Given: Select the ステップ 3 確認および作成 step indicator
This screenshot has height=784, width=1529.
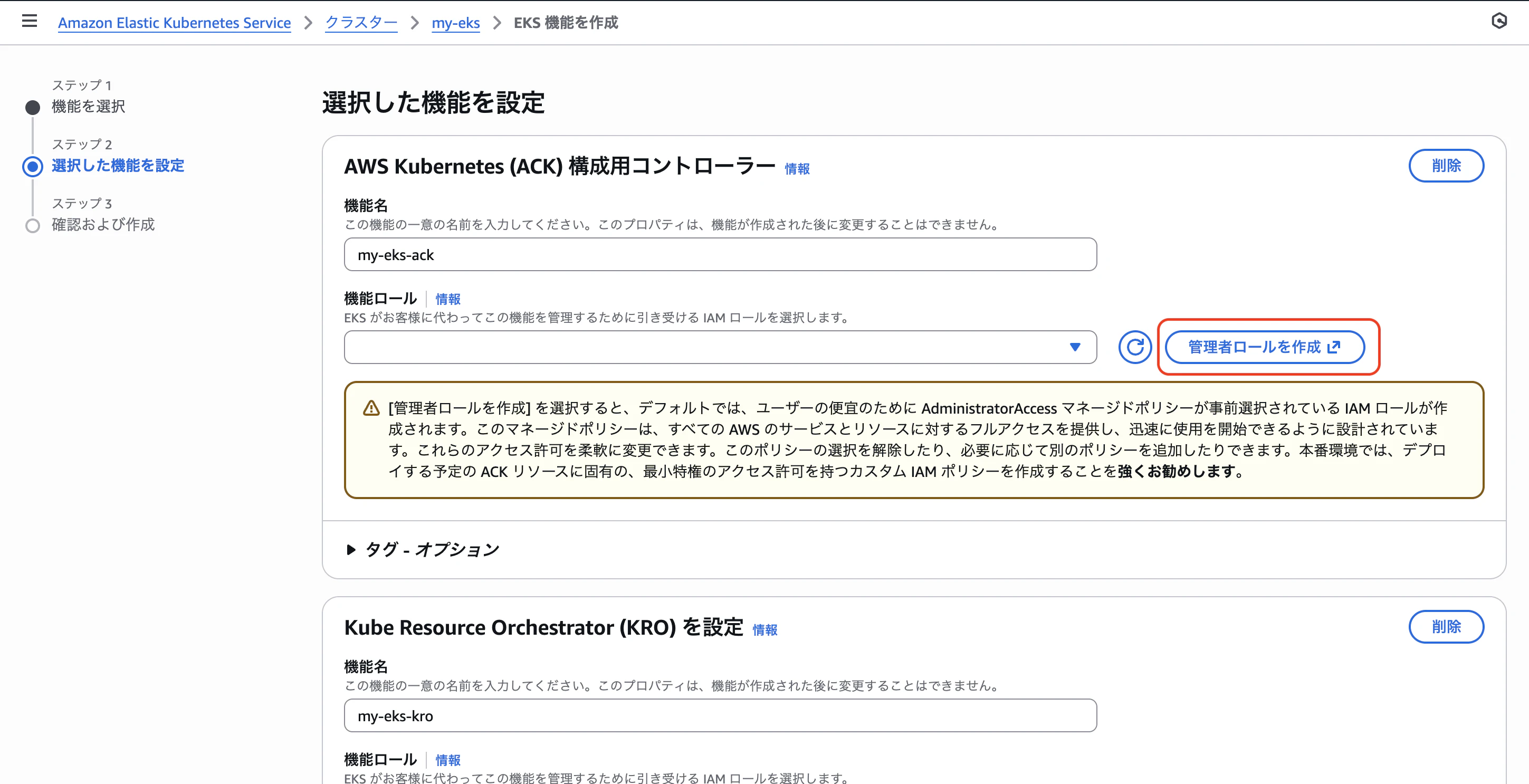Looking at the screenshot, I should (33, 225).
